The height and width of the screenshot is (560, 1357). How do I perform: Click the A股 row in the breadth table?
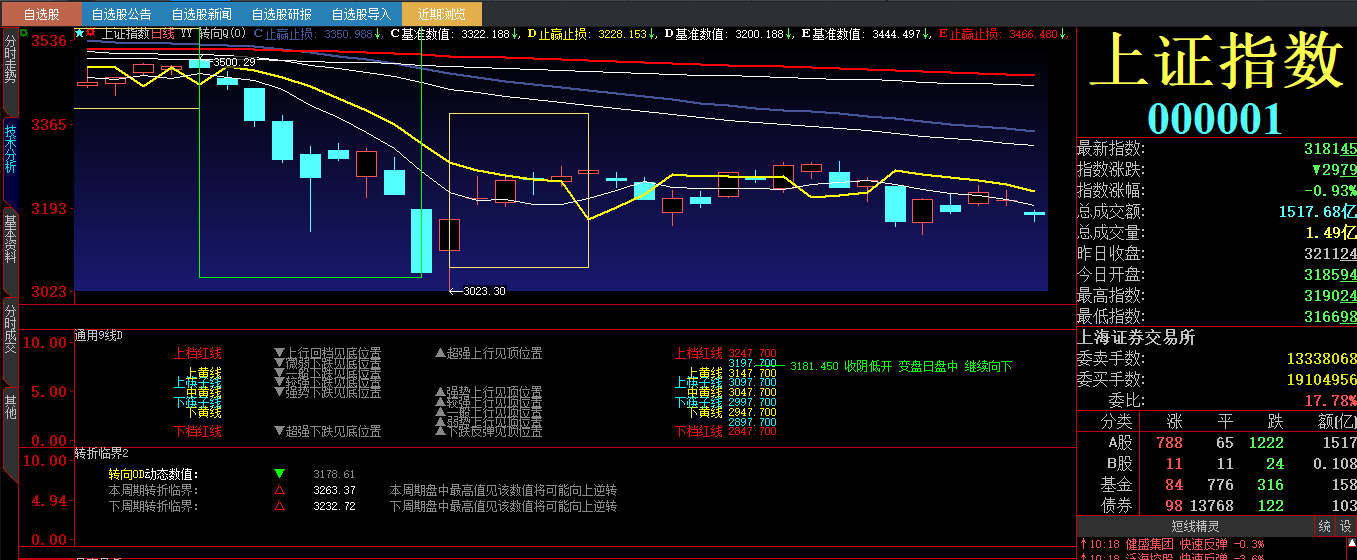pyautogui.click(x=1216, y=442)
